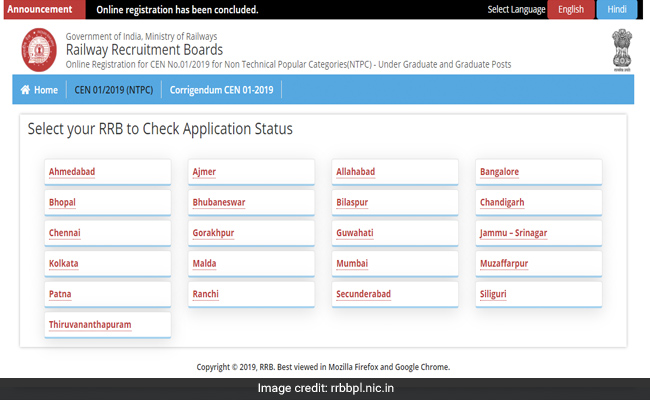Click the red Announcement label
Screen dimensions: 650x400
tap(39, 10)
